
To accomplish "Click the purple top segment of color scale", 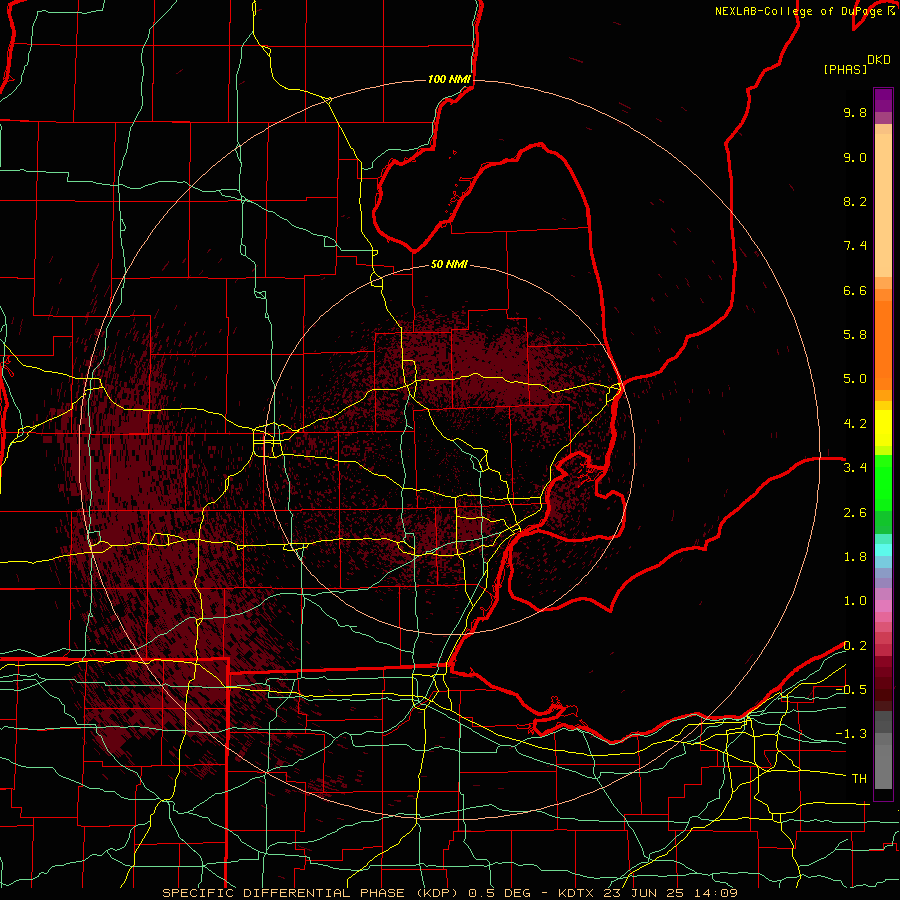I will point(883,100).
